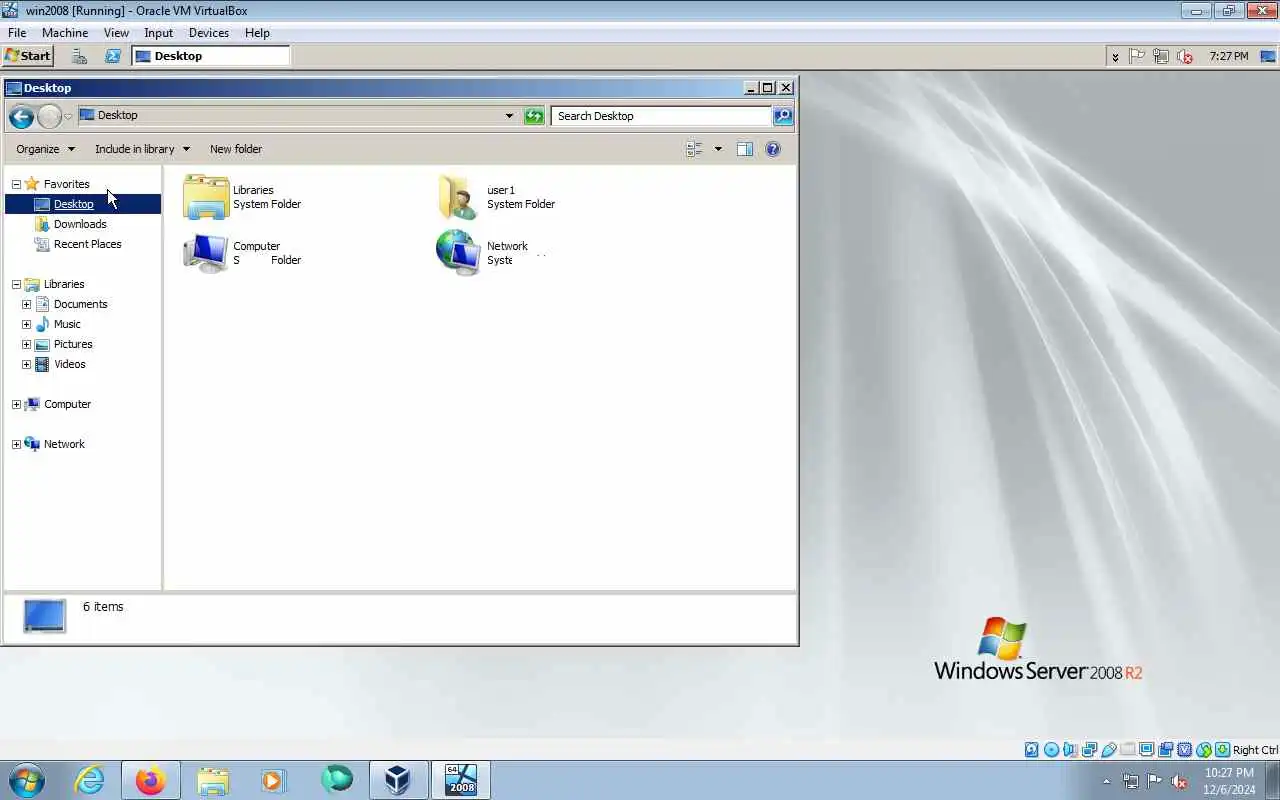Open the user1 system folder icon
This screenshot has width=1280, height=800.
click(459, 197)
